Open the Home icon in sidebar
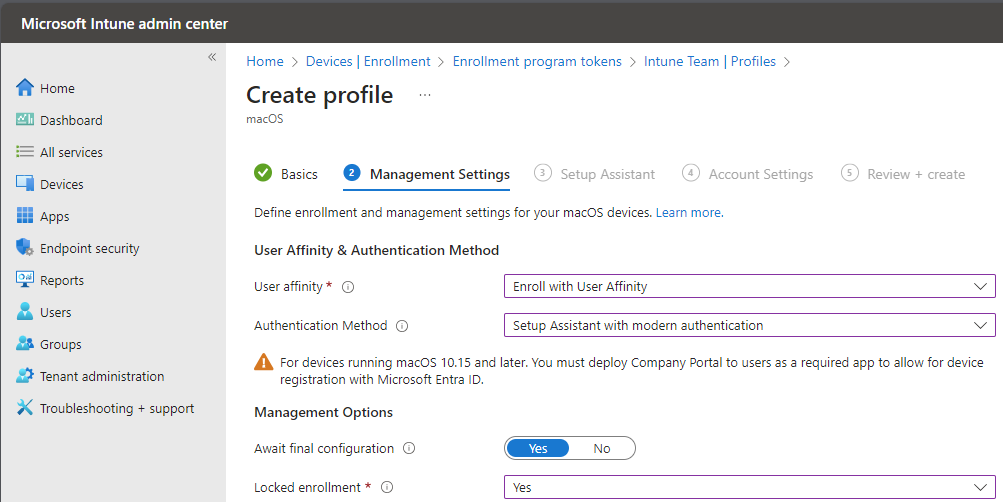Image resolution: width=1003 pixels, height=502 pixels. (25, 88)
